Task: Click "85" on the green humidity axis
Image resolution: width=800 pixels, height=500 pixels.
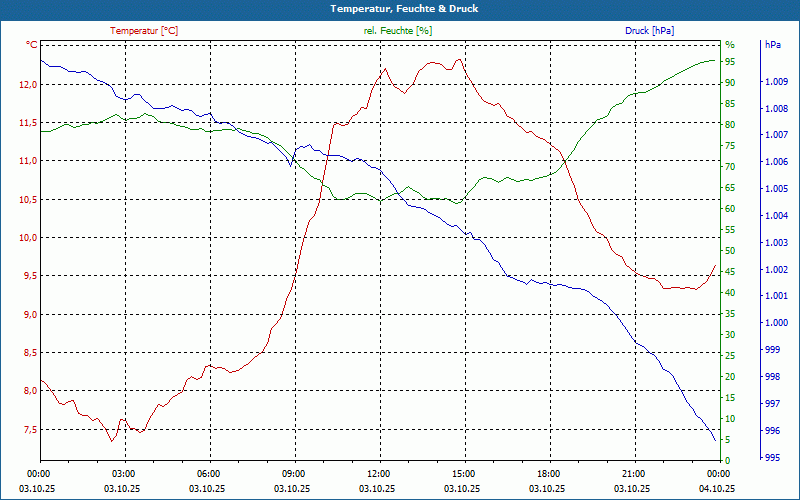Action: coord(730,104)
